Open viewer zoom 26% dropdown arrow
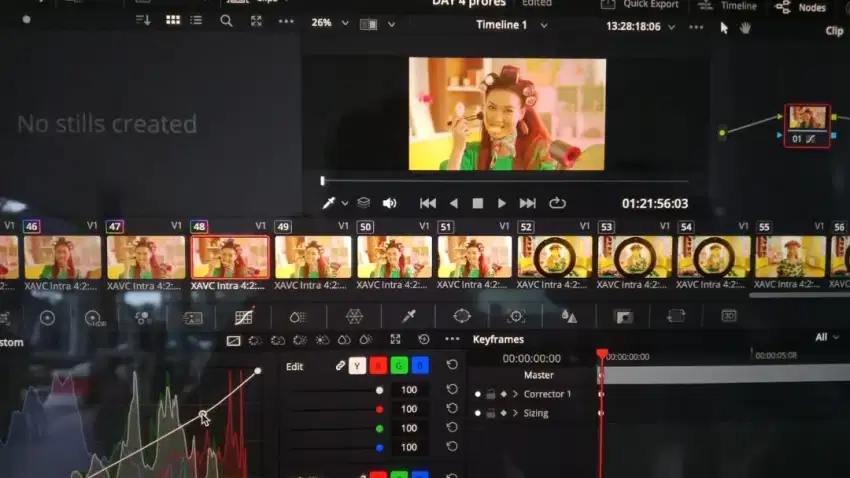Viewport: 850px width, 478px height. point(345,23)
